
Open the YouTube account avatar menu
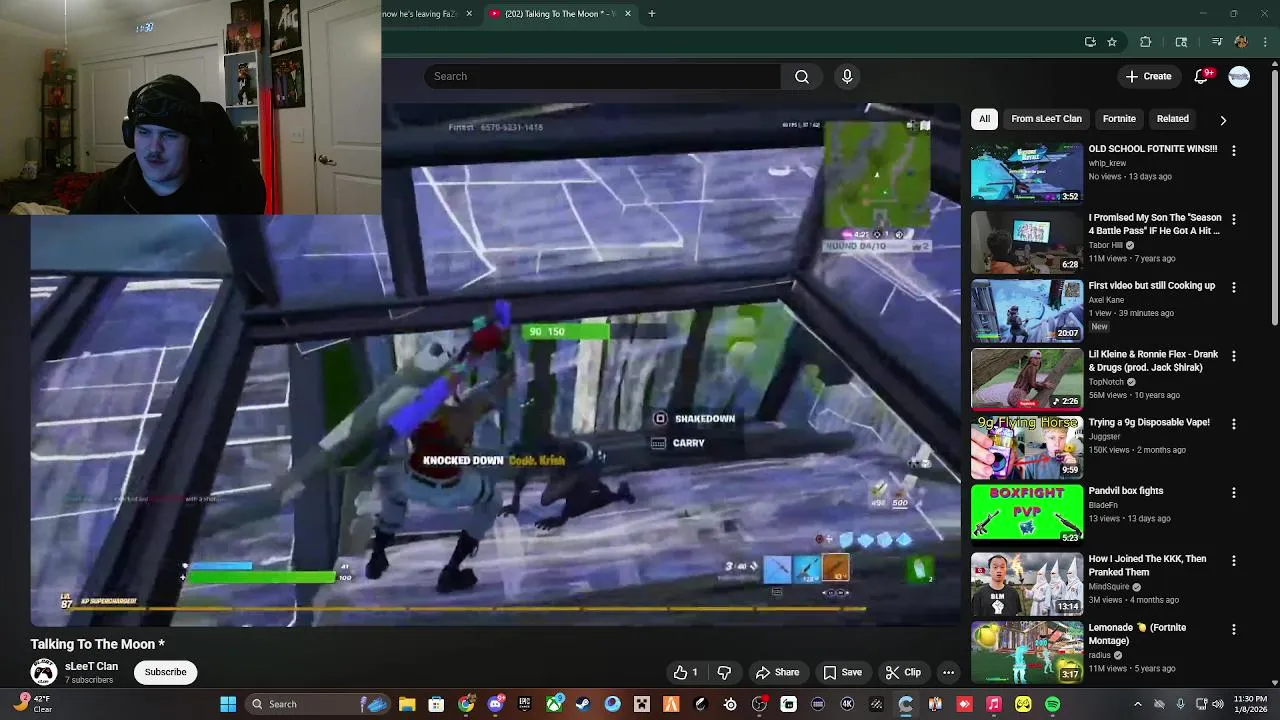point(1239,76)
